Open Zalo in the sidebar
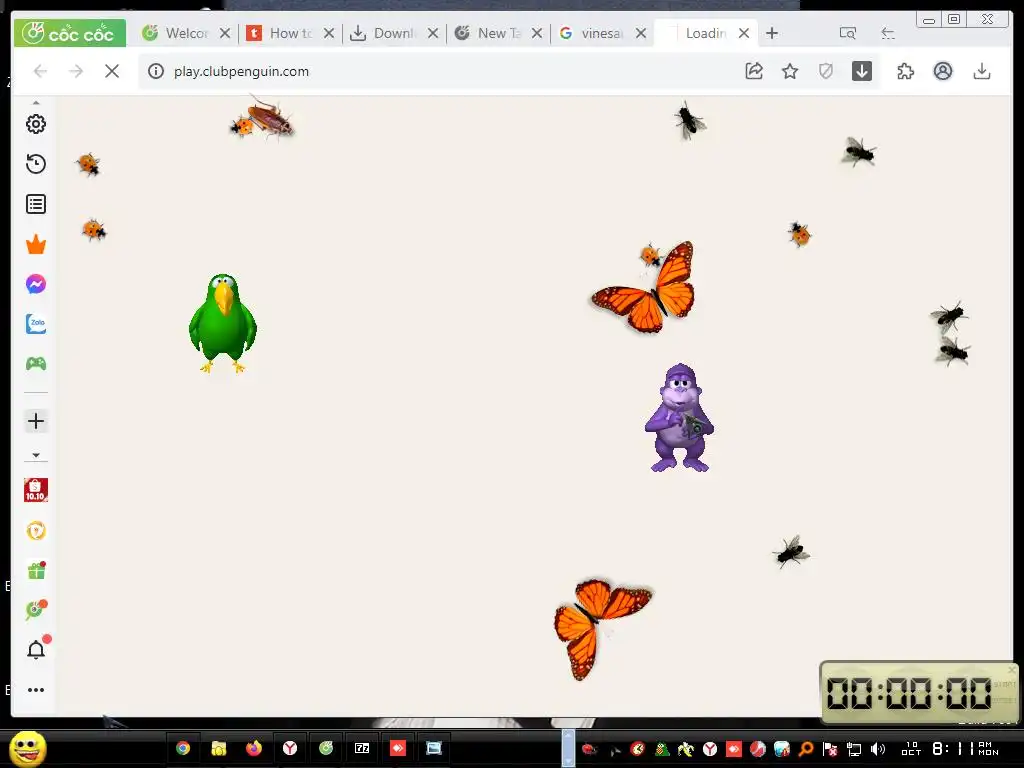The width and height of the screenshot is (1024, 768). tap(36, 324)
